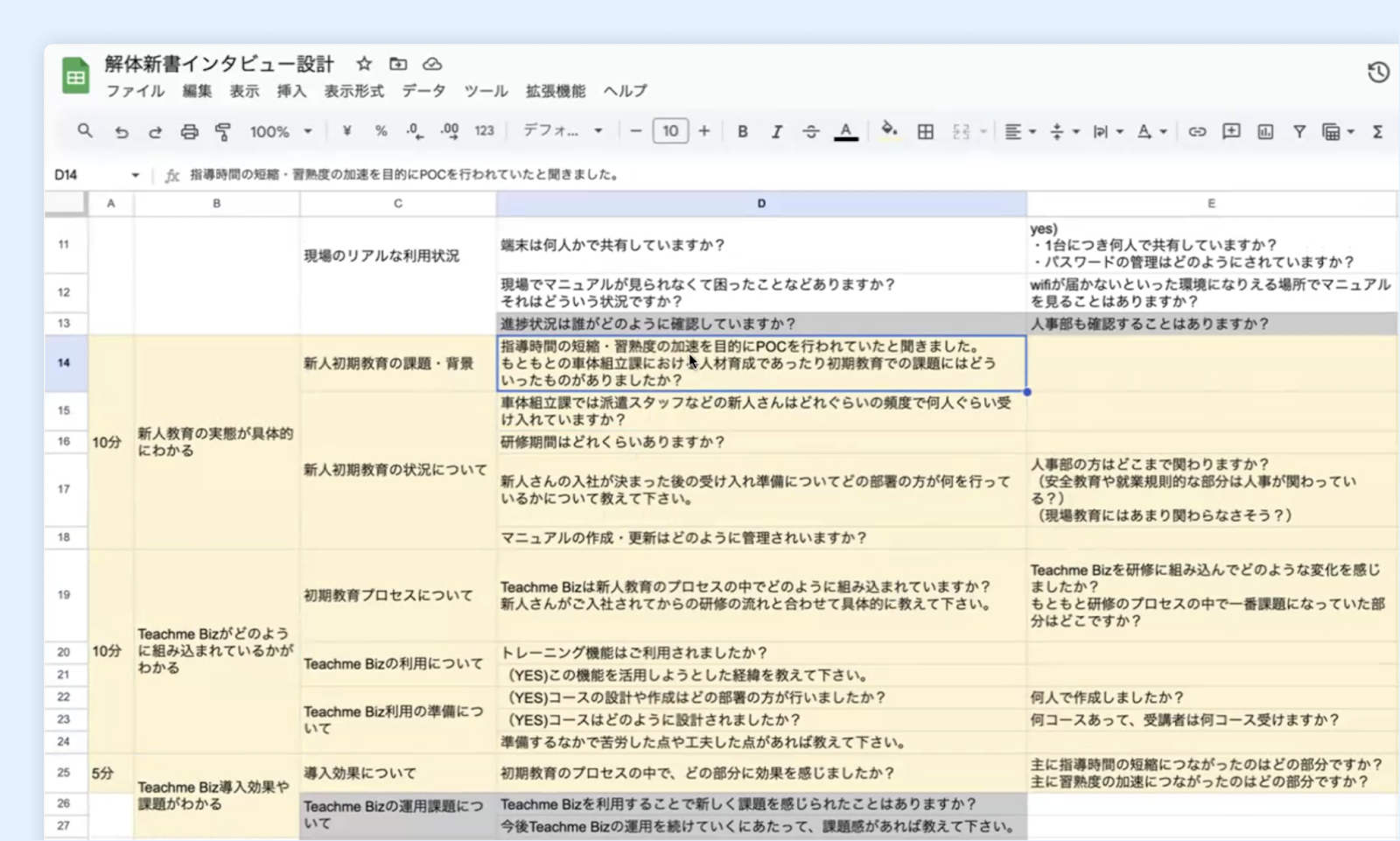Select cell トレーニング機能はご利用されましたか？
The image size is (1400, 841).
coord(761,653)
